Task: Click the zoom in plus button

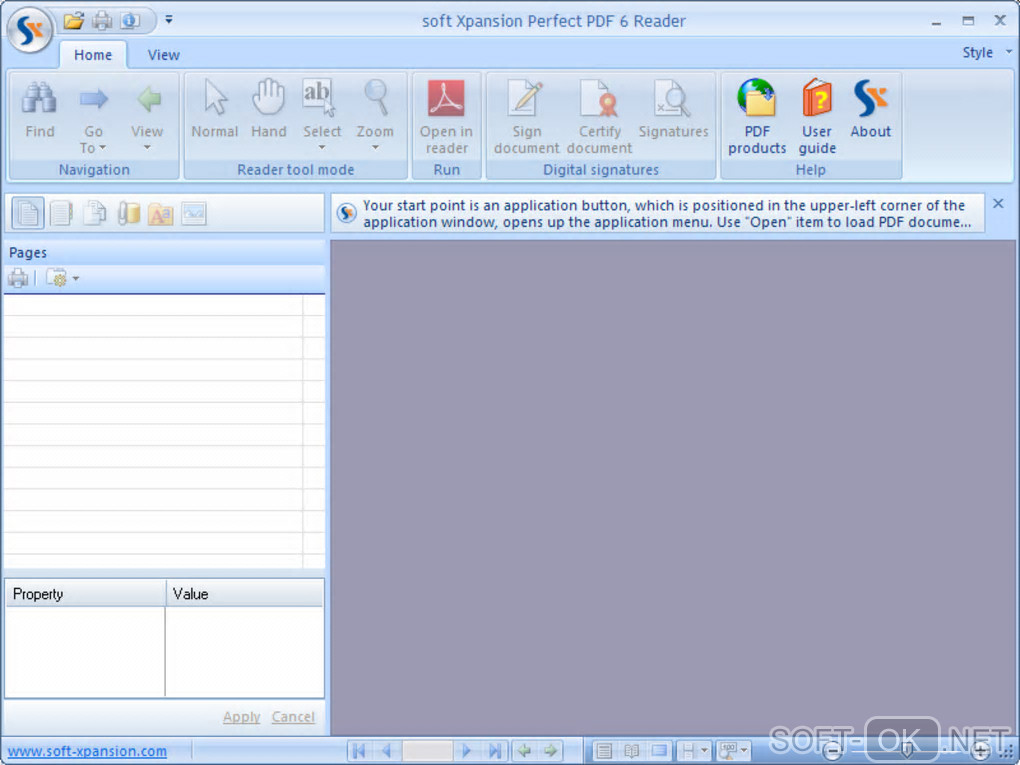Action: pos(981,751)
